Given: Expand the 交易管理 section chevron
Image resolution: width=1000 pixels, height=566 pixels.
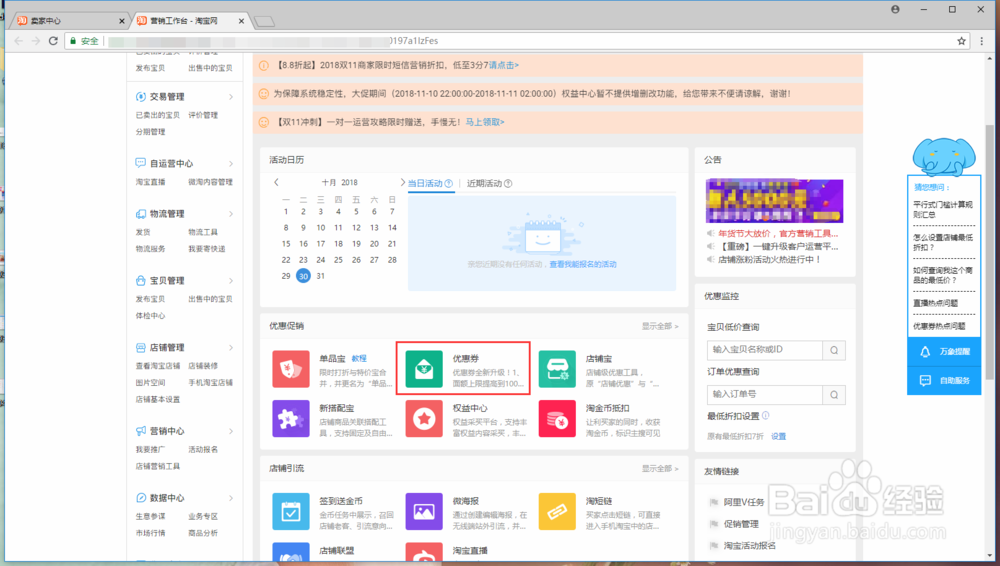Looking at the screenshot, I should tap(231, 97).
